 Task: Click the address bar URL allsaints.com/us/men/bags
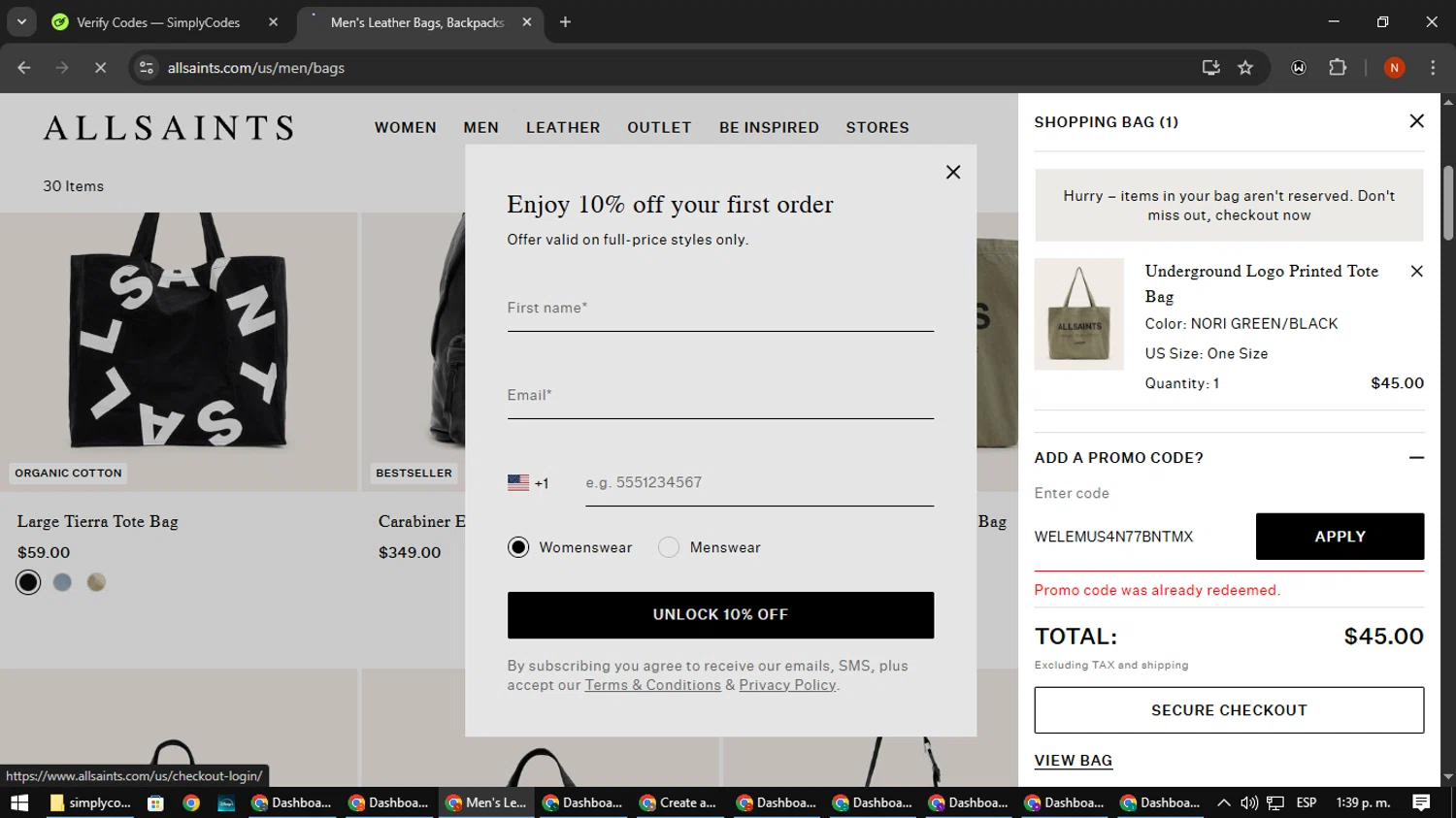[256, 68]
